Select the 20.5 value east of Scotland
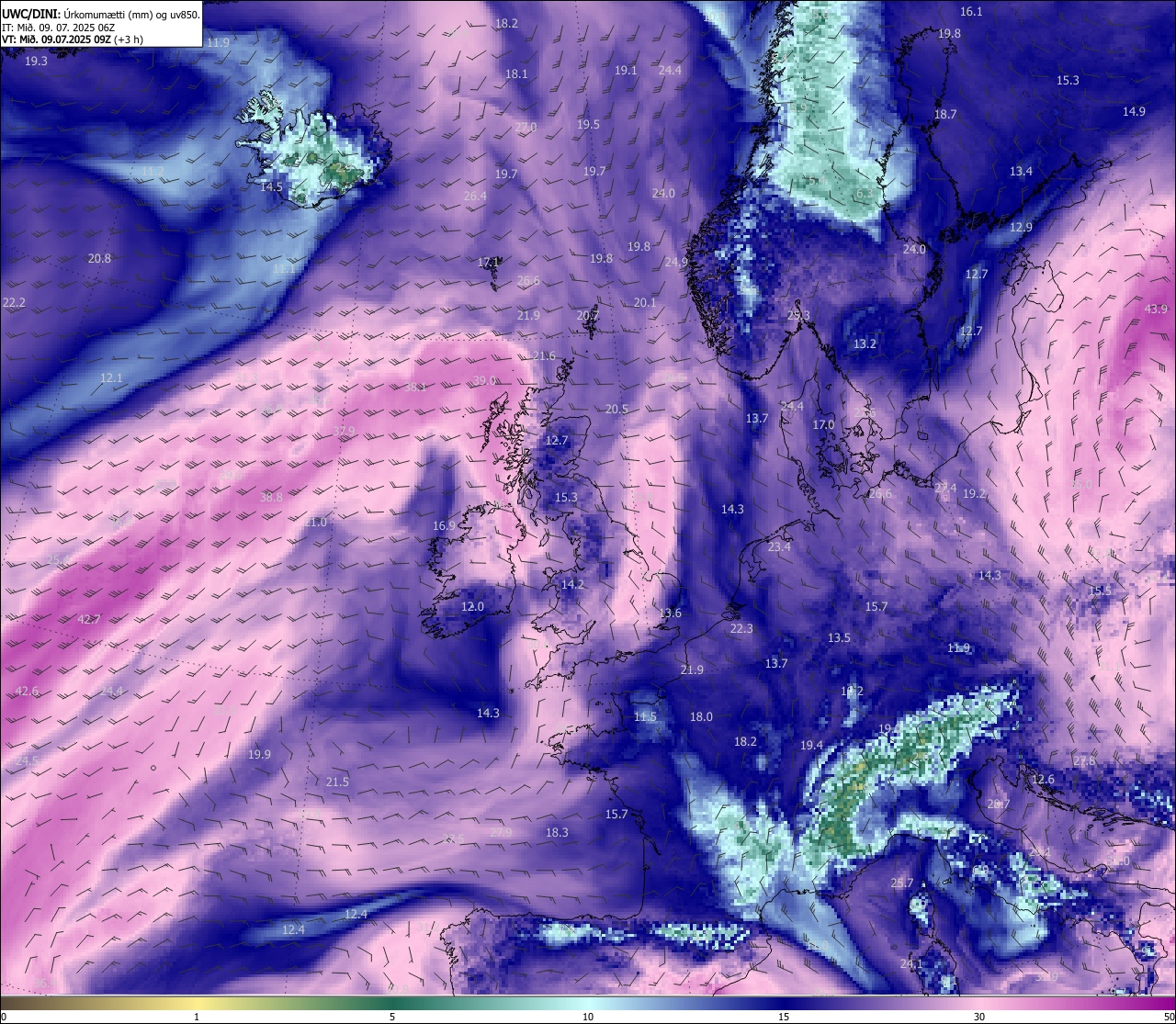Image resolution: width=1176 pixels, height=1024 pixels. pyautogui.click(x=616, y=410)
